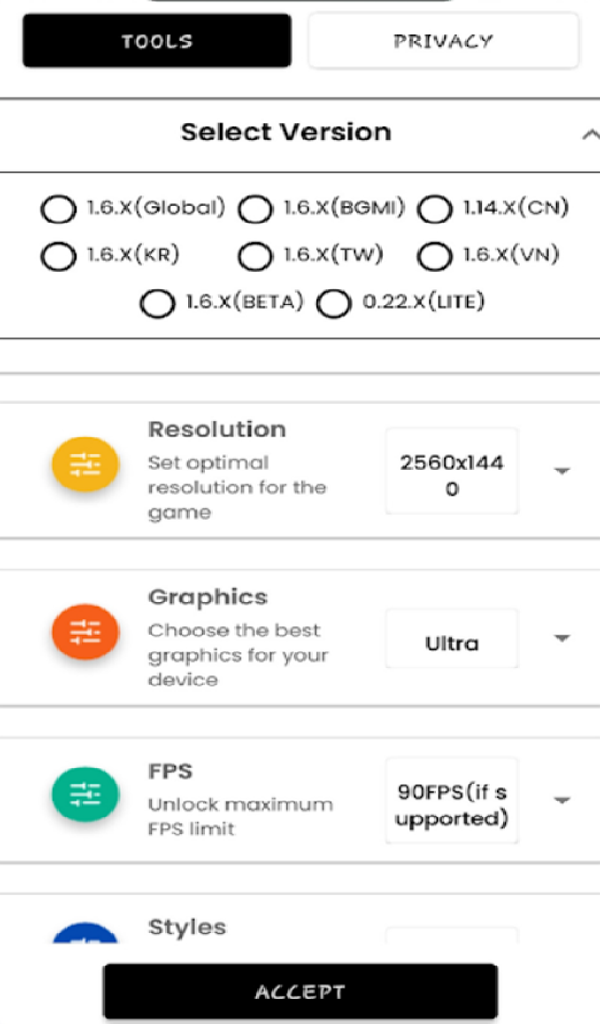600x1024 pixels.
Task: Choose the 1.6.X(VN) version radio
Action: point(434,256)
